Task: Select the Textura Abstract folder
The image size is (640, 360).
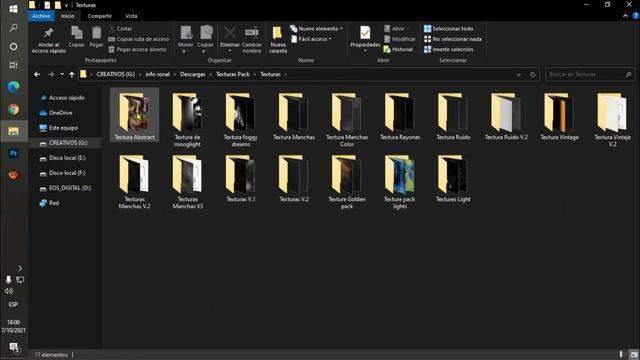Action: point(134,116)
